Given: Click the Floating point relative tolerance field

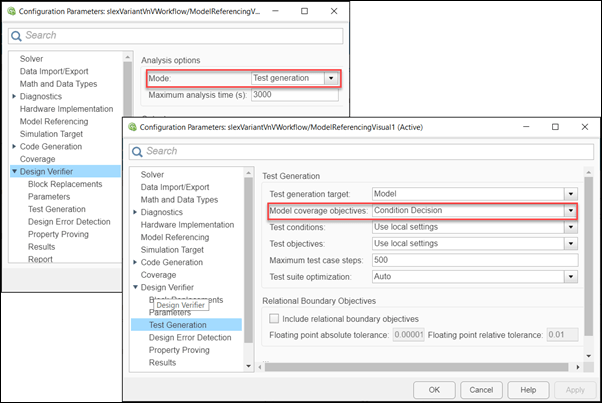Looking at the screenshot, I should coord(562,335).
